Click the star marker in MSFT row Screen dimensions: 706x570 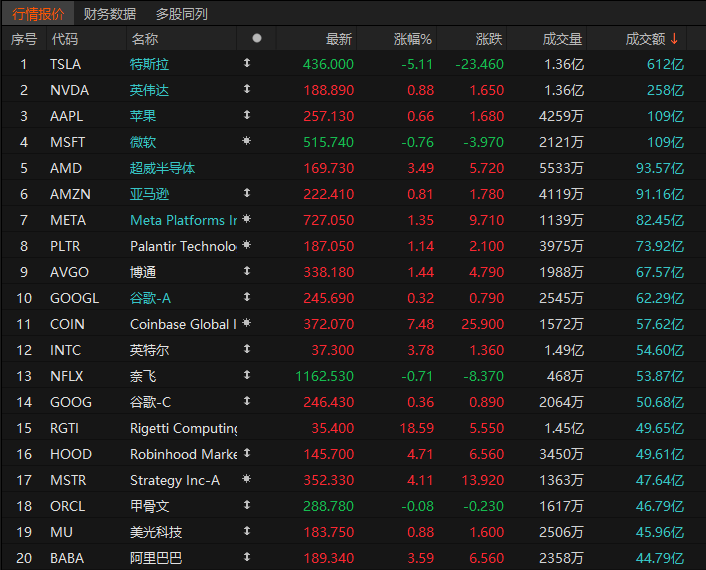[246, 141]
